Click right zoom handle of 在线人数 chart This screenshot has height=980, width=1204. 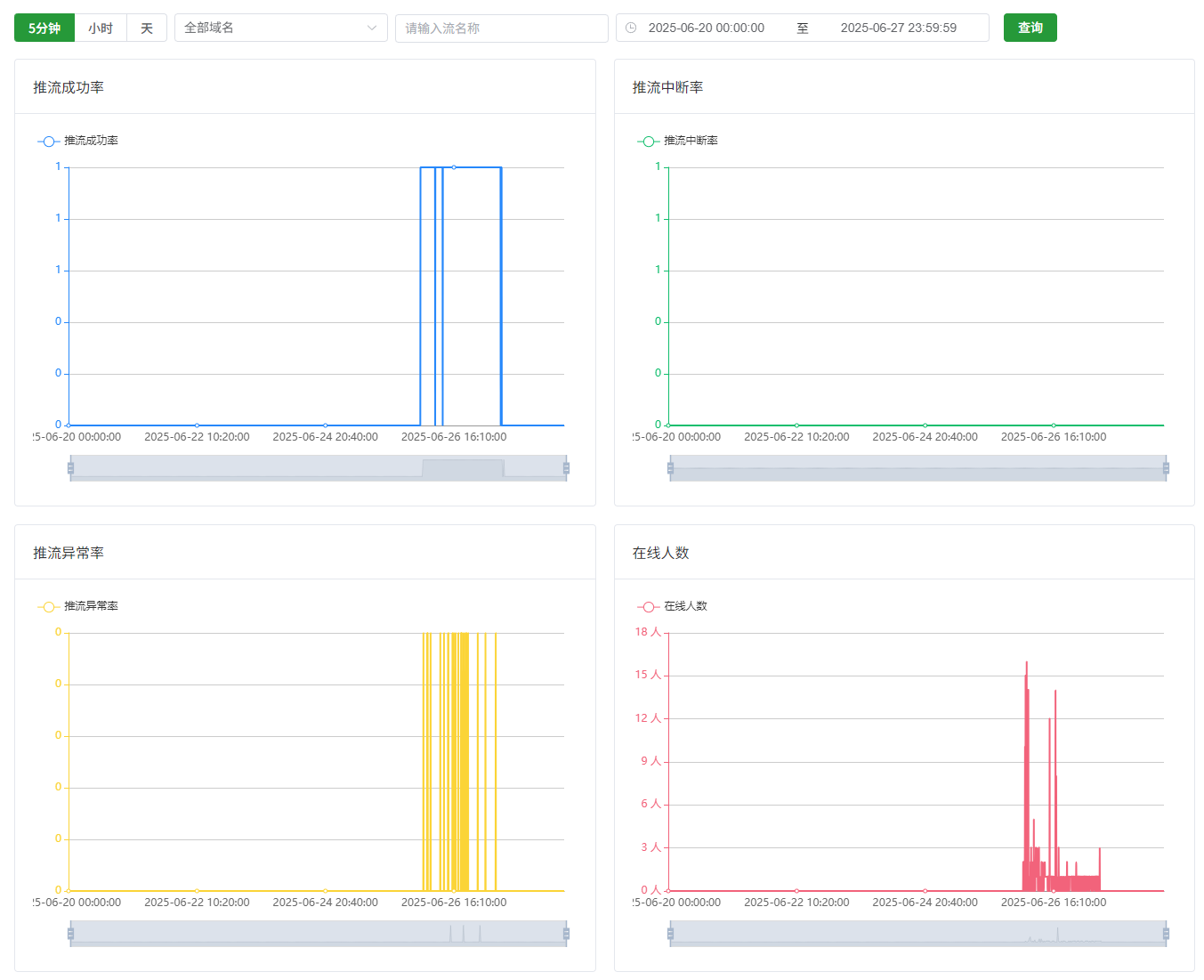tap(1166, 934)
